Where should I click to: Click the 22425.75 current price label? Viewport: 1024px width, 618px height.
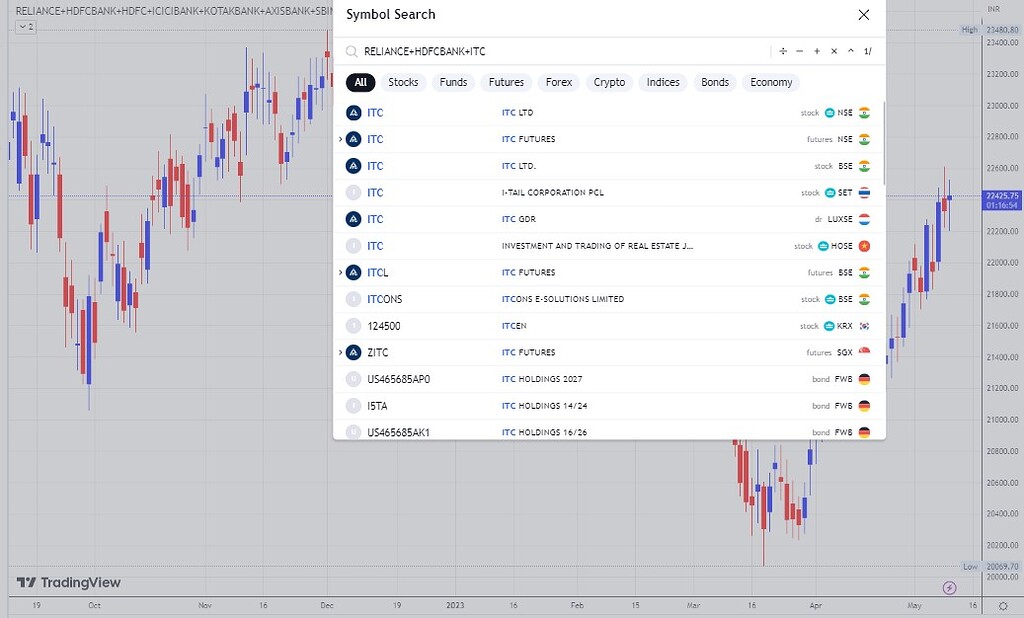1002,201
